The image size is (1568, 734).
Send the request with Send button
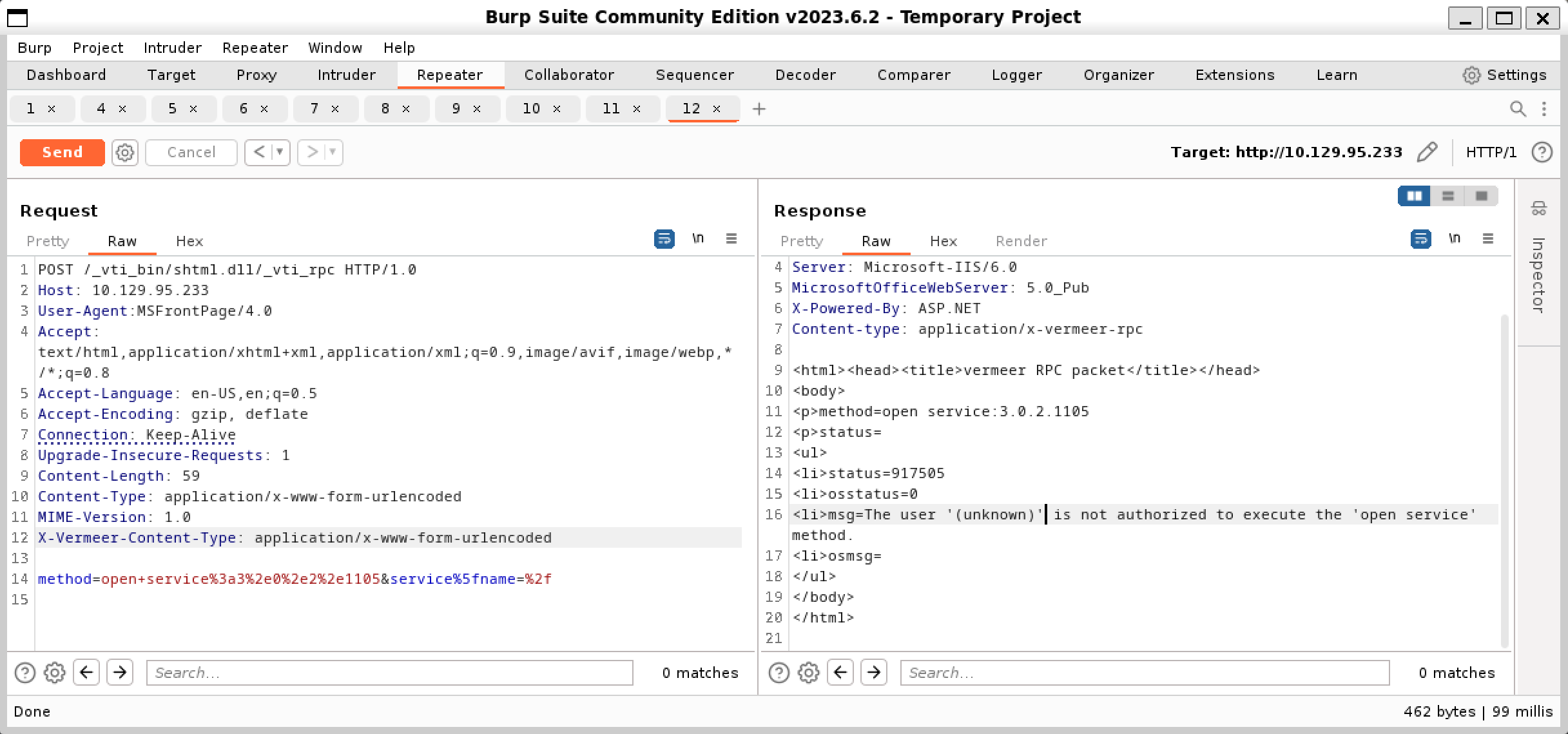62,153
